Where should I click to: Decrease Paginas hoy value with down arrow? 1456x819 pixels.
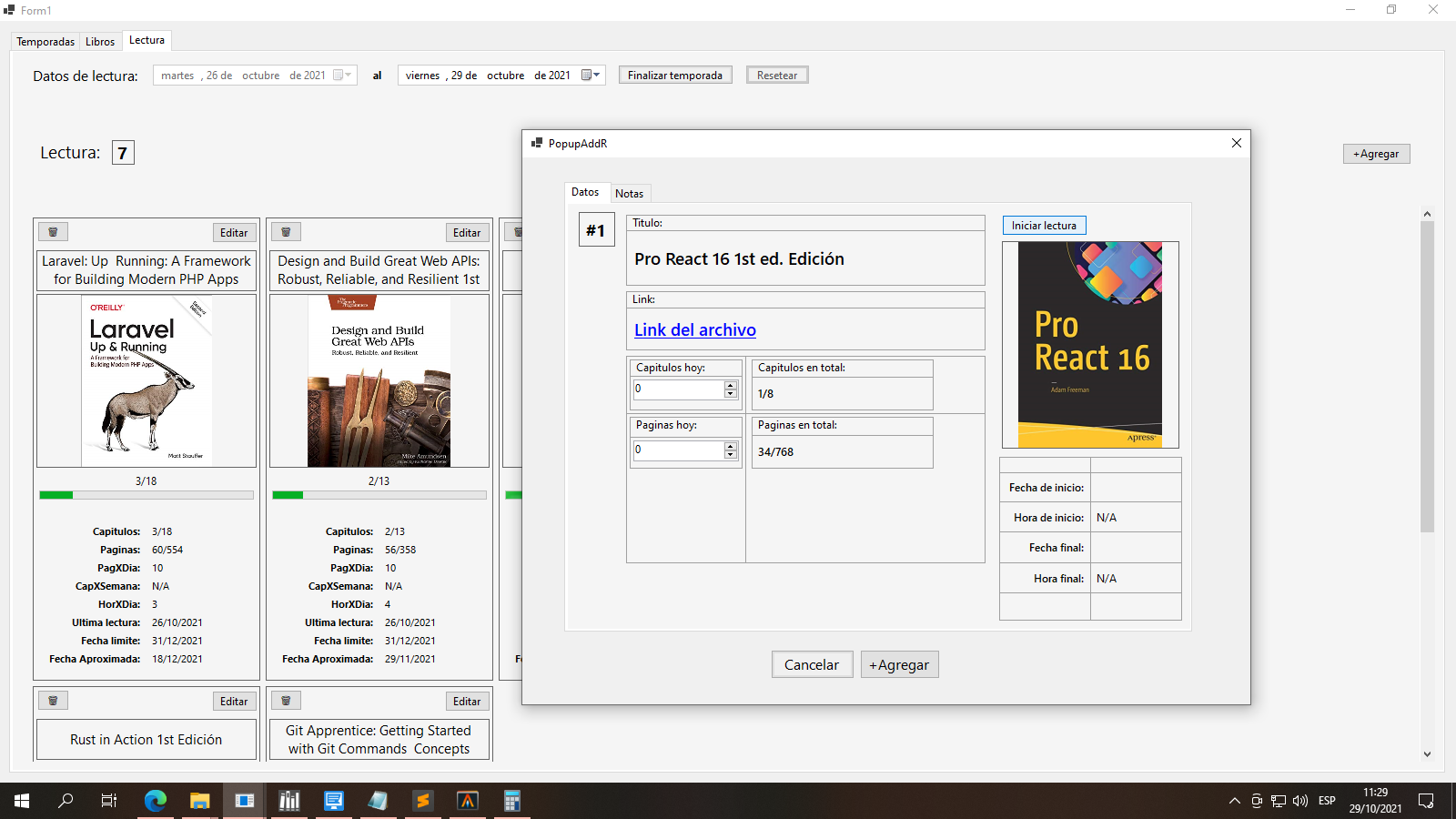[730, 455]
